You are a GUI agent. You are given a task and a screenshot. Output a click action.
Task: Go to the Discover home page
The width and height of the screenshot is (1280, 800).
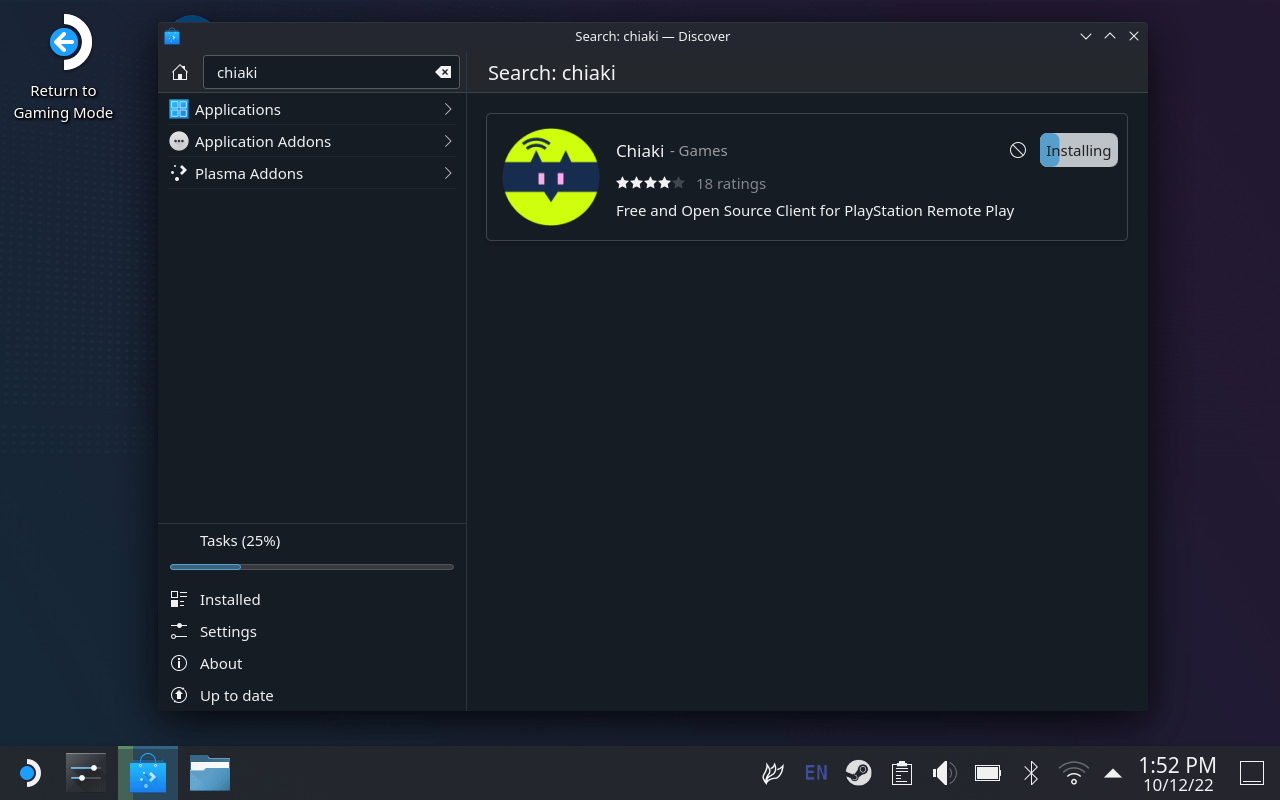click(180, 72)
